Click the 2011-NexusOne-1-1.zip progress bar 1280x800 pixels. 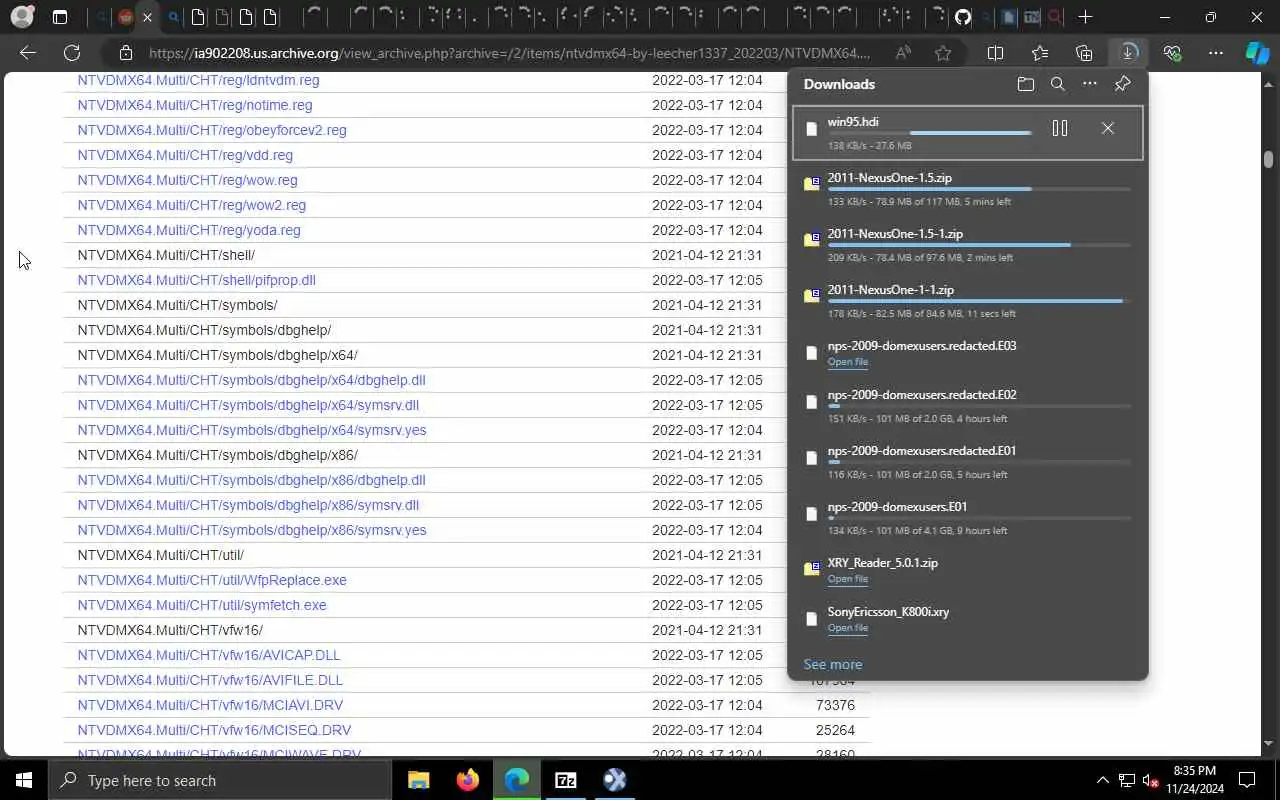[x=979, y=301]
